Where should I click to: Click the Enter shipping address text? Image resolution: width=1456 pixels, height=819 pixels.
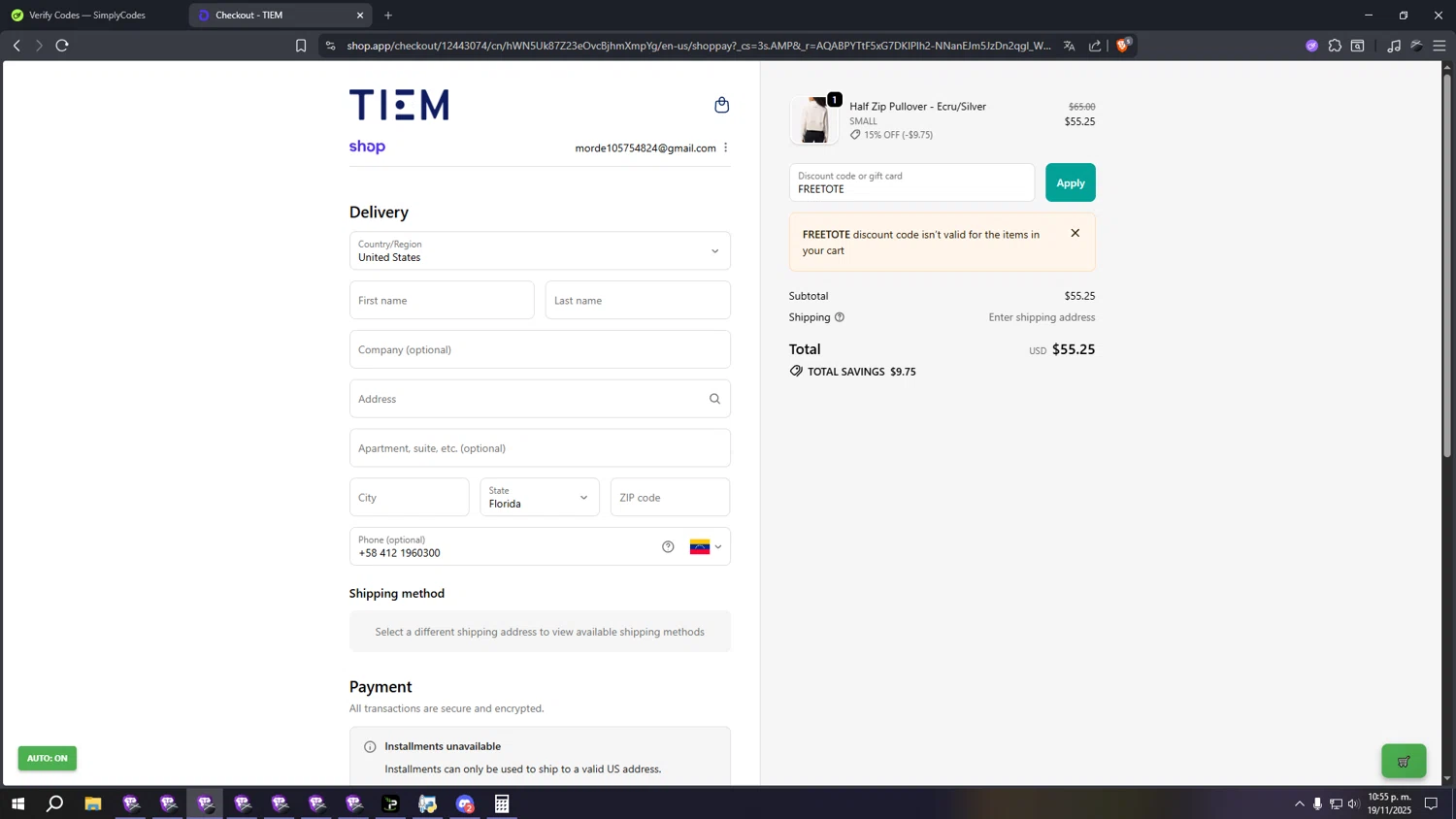[1042, 317]
